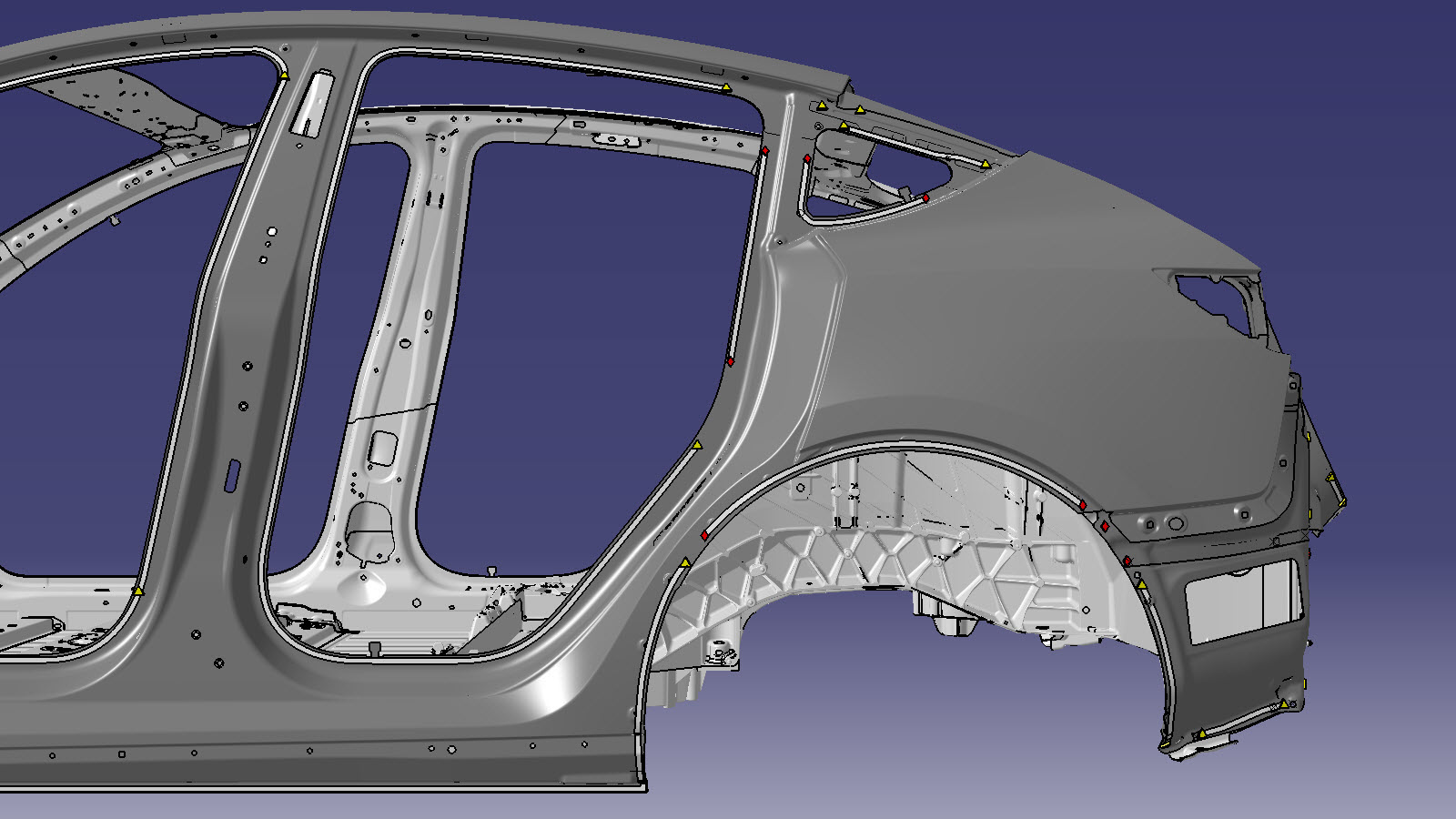Click the rectangular cutout in lower rear panel
Image resolution: width=1456 pixels, height=819 pixels.
tap(1242, 601)
